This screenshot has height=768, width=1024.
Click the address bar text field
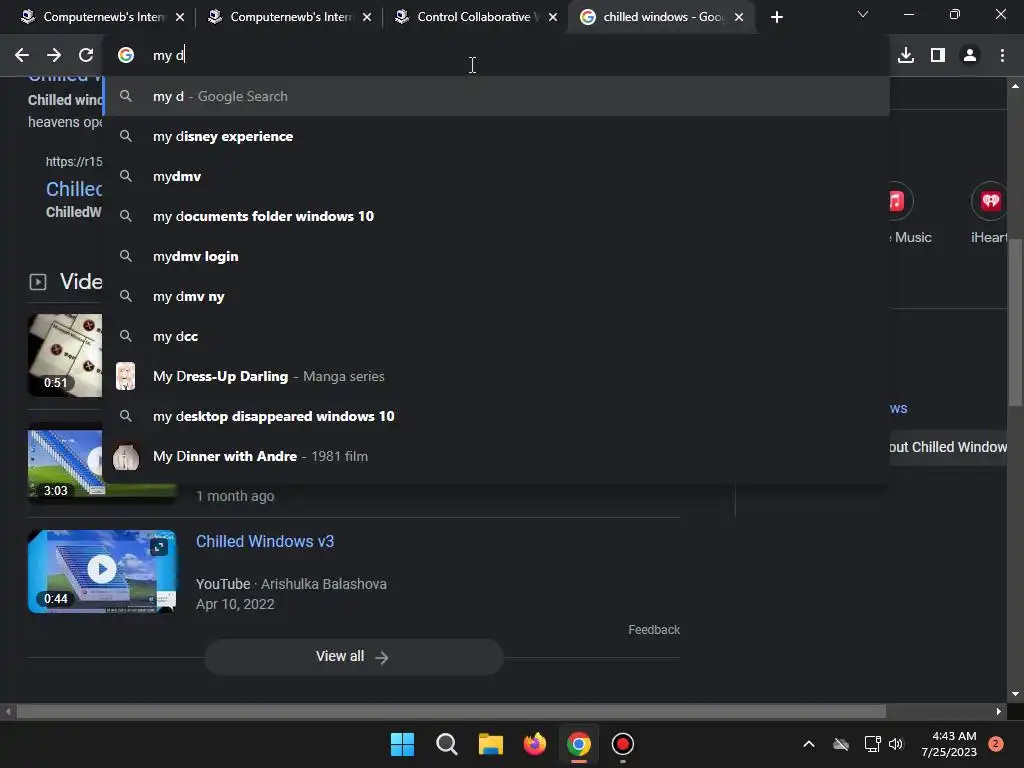pos(496,56)
